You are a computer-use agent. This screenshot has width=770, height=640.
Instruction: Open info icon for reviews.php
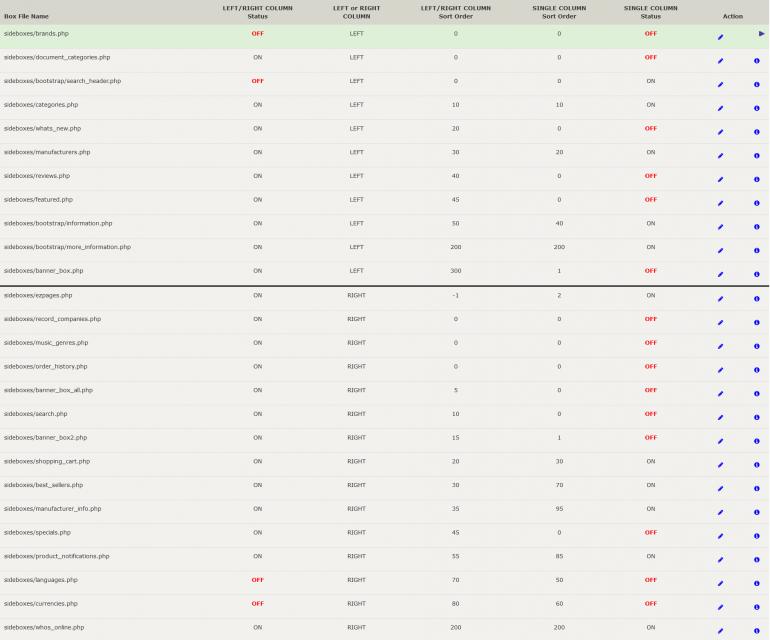(x=757, y=179)
